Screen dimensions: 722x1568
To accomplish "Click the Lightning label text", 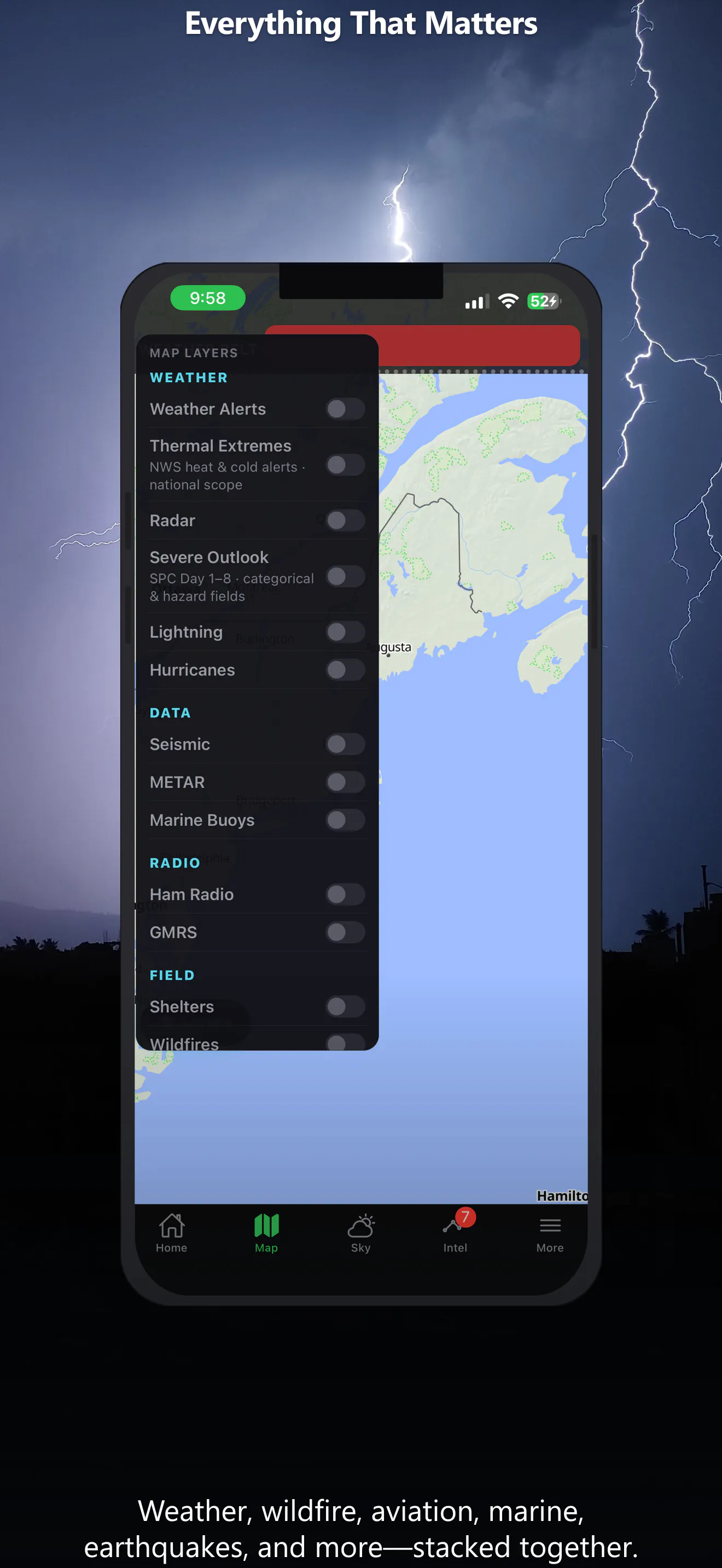I will [185, 633].
